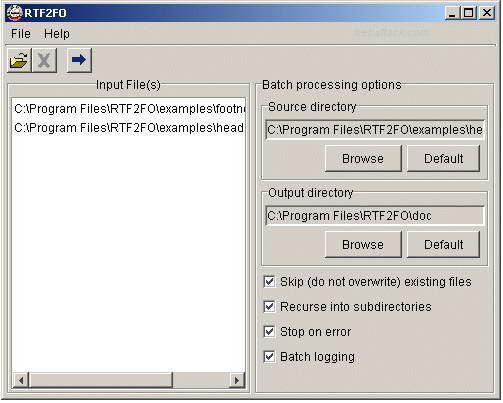Click Browse under Output directory
Image resolution: width=503 pixels, height=403 pixels.
[363, 244]
